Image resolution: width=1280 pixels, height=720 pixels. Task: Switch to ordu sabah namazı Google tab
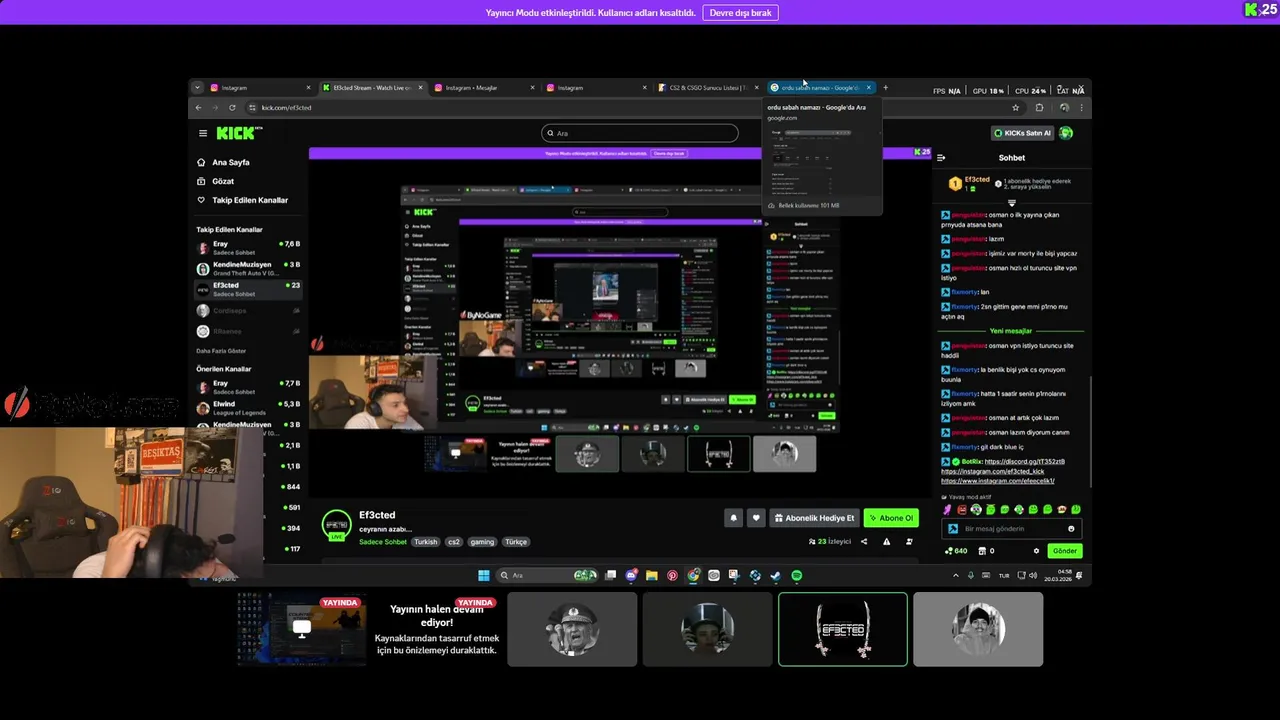820,88
